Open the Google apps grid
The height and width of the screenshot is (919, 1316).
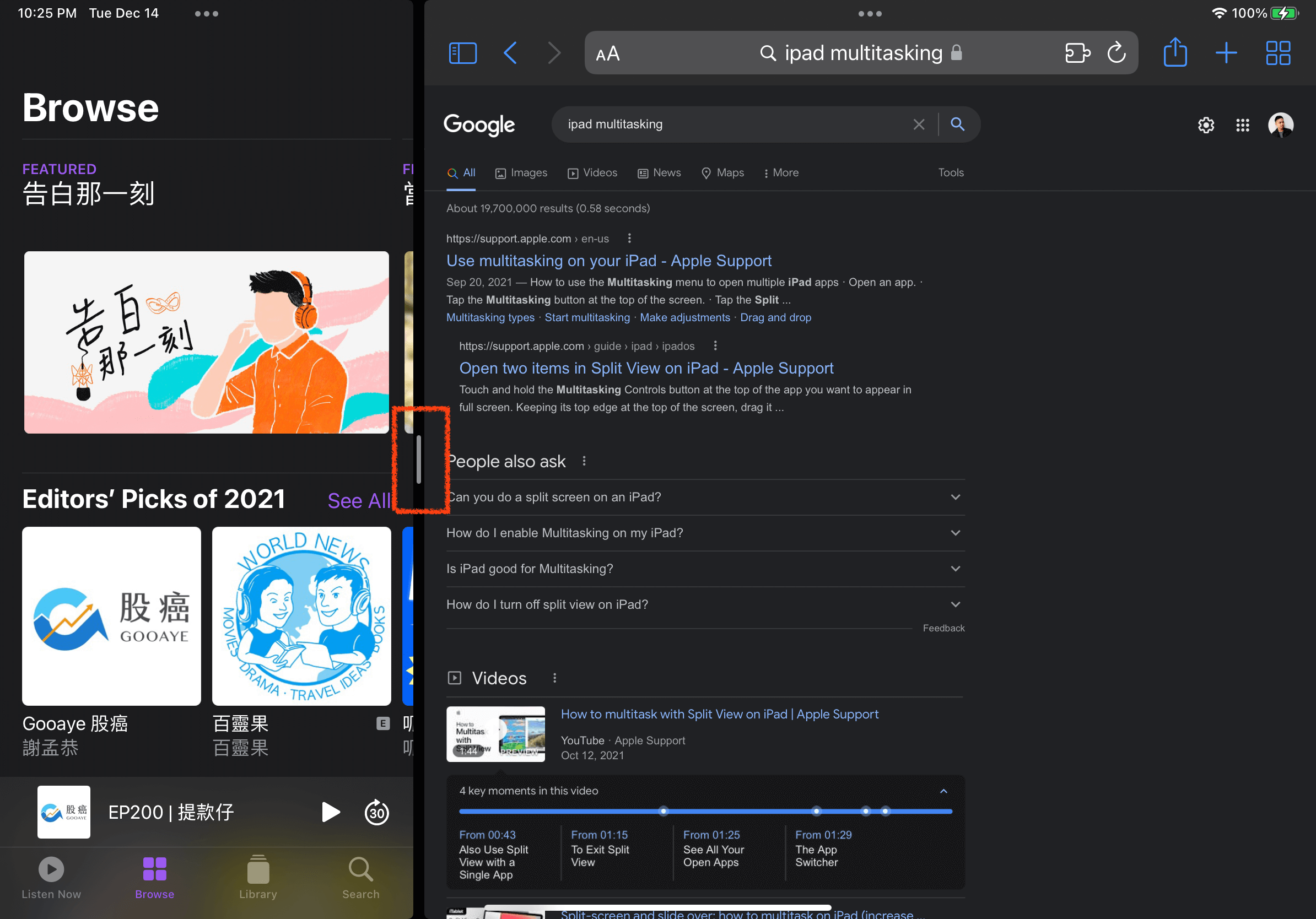coord(1242,125)
